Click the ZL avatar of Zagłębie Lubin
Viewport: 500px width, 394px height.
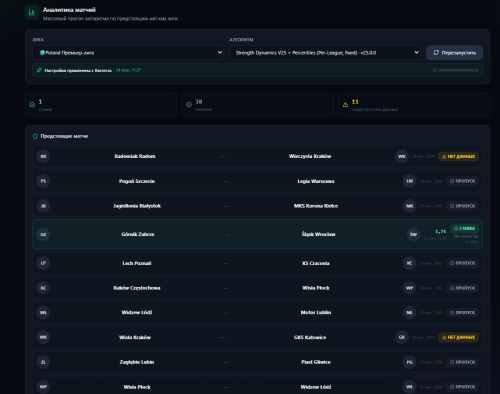43,362
